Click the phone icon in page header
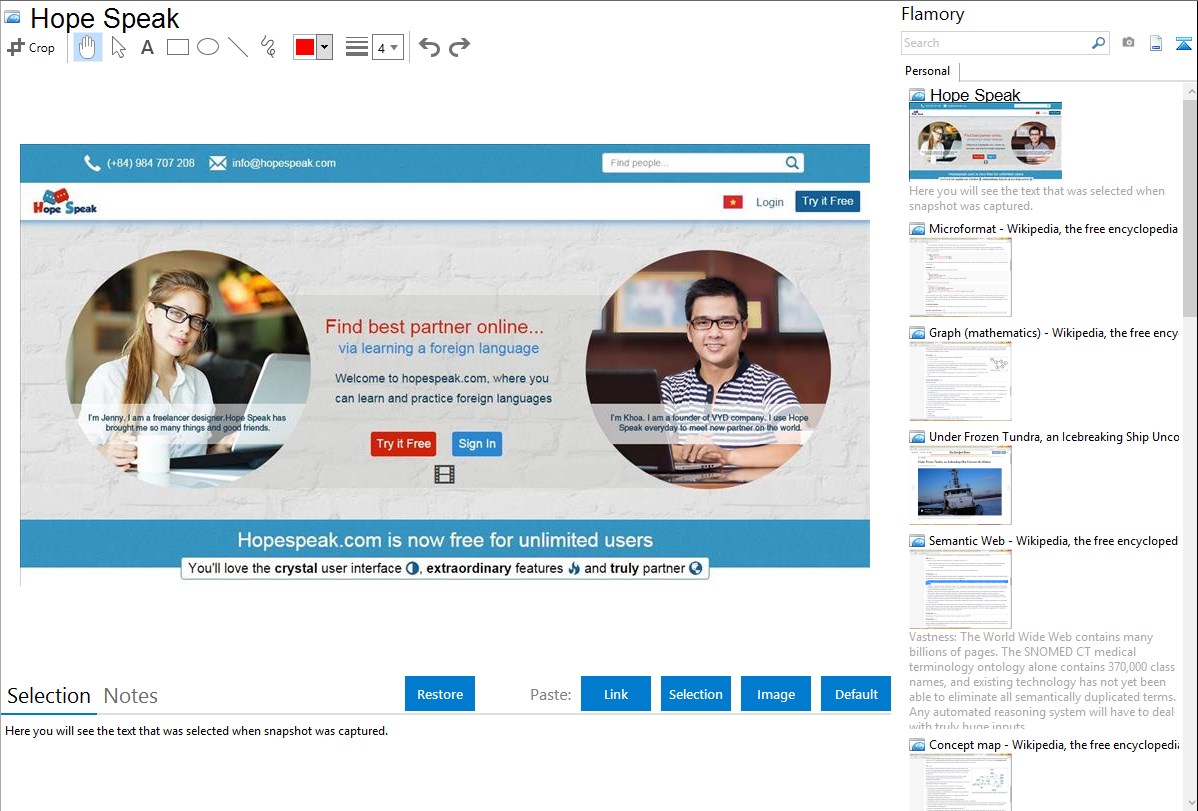Image resolution: width=1198 pixels, height=811 pixels. 92,163
